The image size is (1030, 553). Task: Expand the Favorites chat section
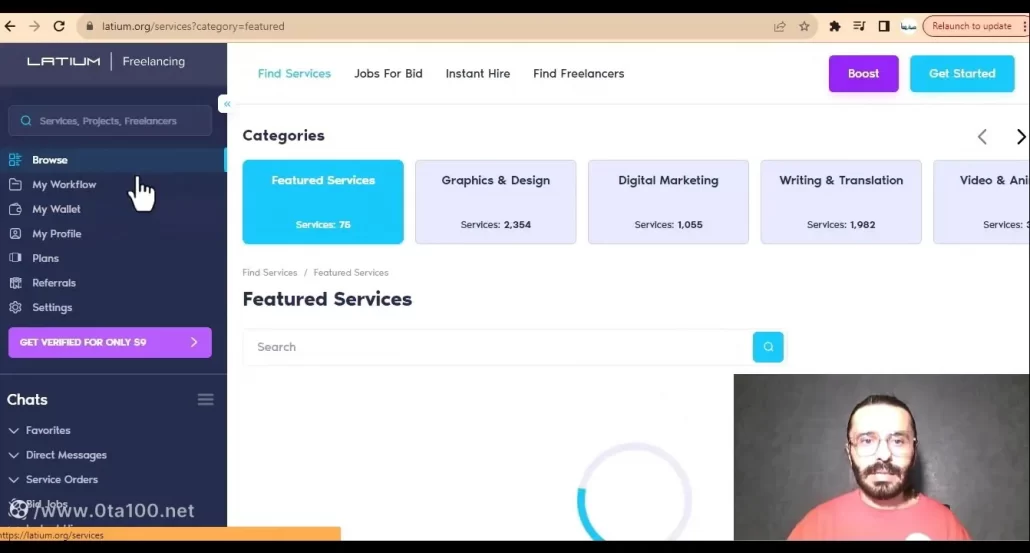tap(14, 431)
